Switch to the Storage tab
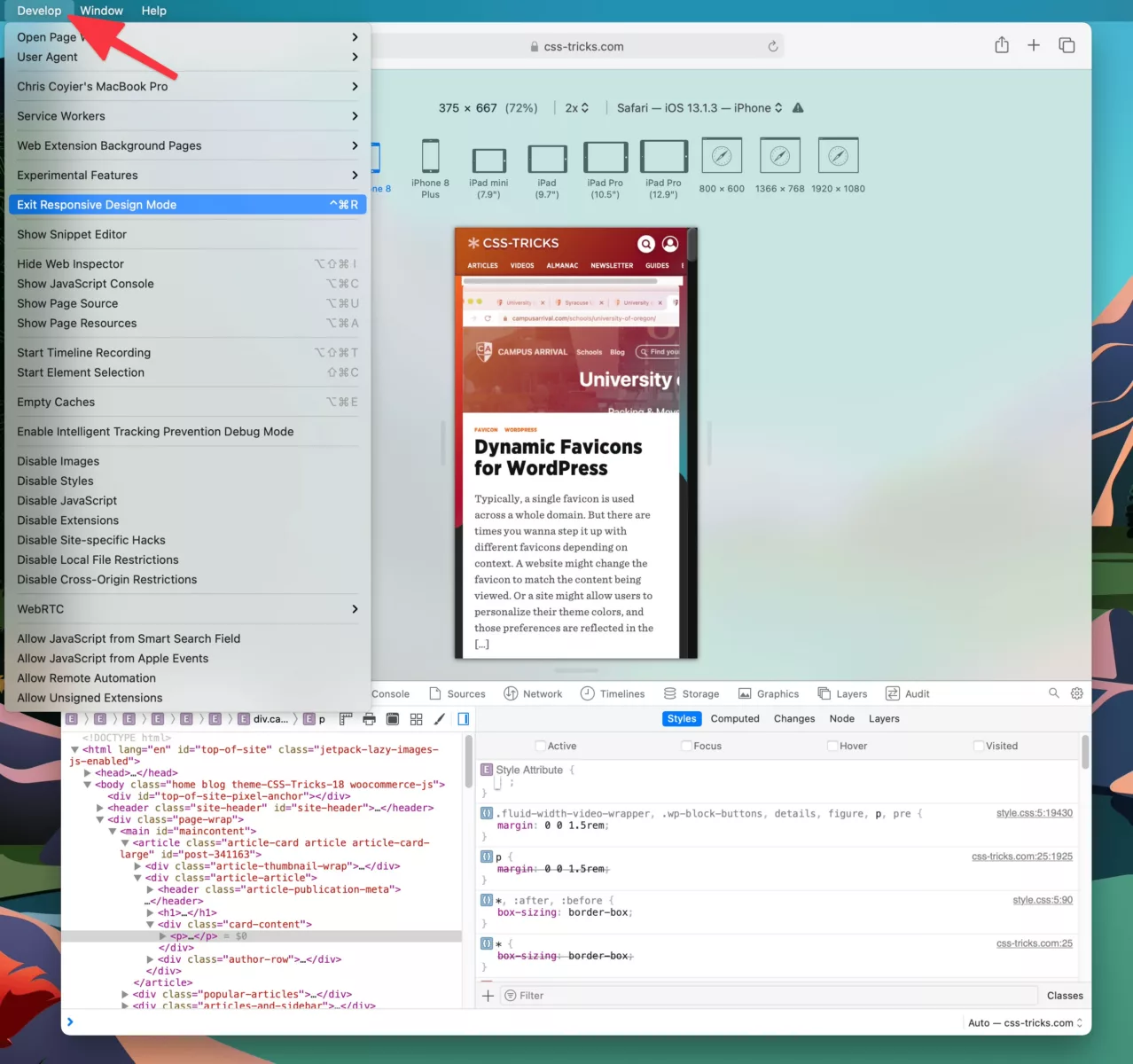This screenshot has height=1064, width=1133. tap(692, 693)
